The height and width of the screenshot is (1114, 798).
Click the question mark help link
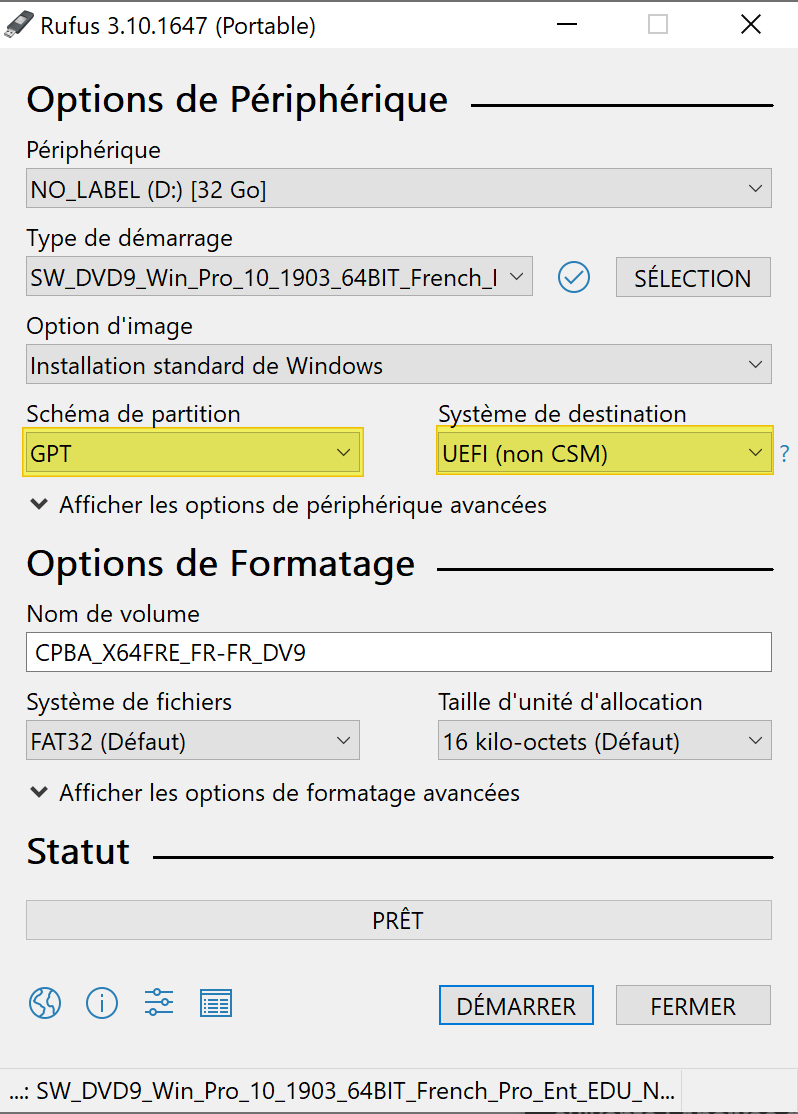[x=785, y=454]
